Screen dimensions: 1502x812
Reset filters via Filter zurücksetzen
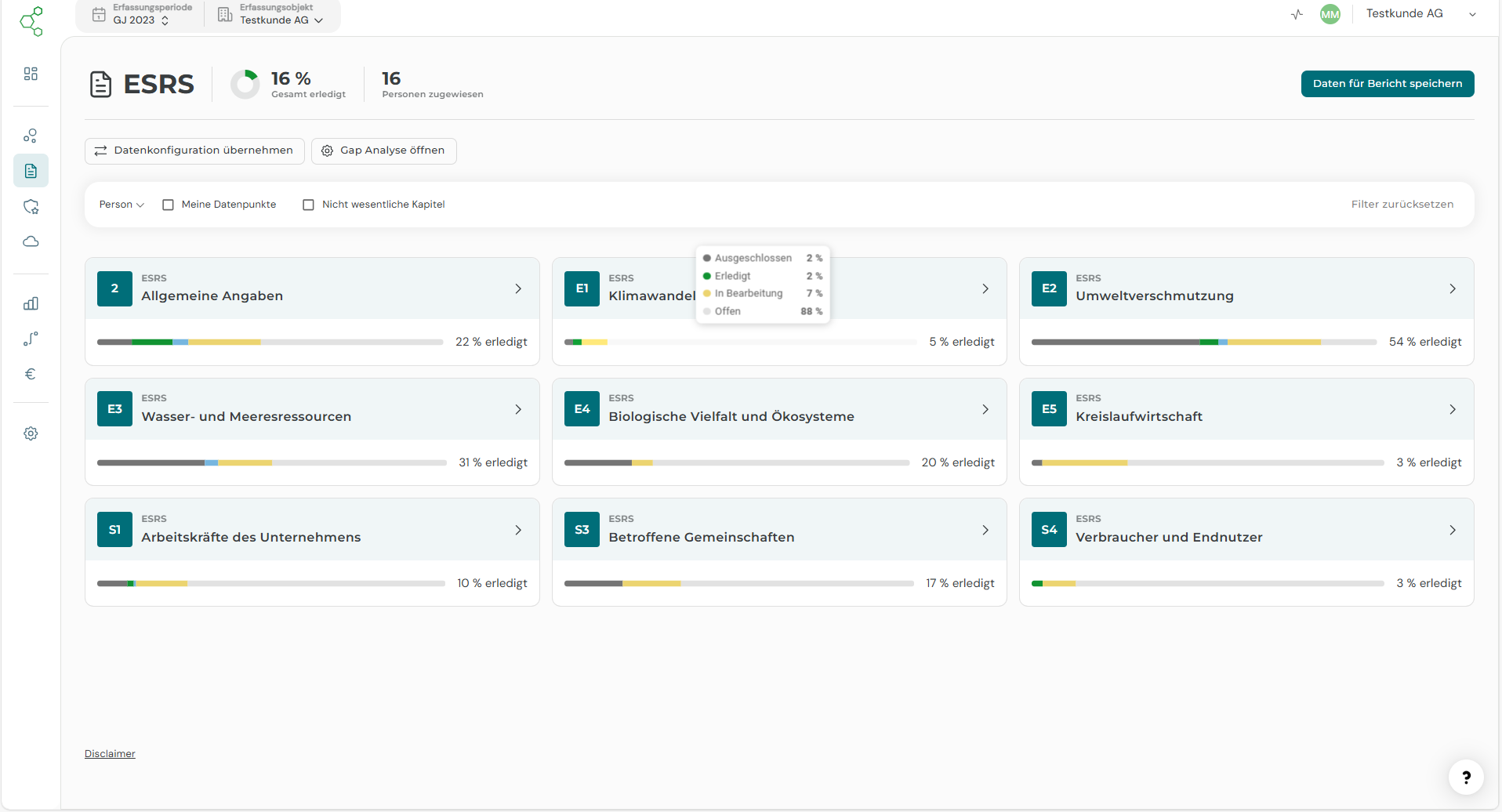pos(1402,205)
